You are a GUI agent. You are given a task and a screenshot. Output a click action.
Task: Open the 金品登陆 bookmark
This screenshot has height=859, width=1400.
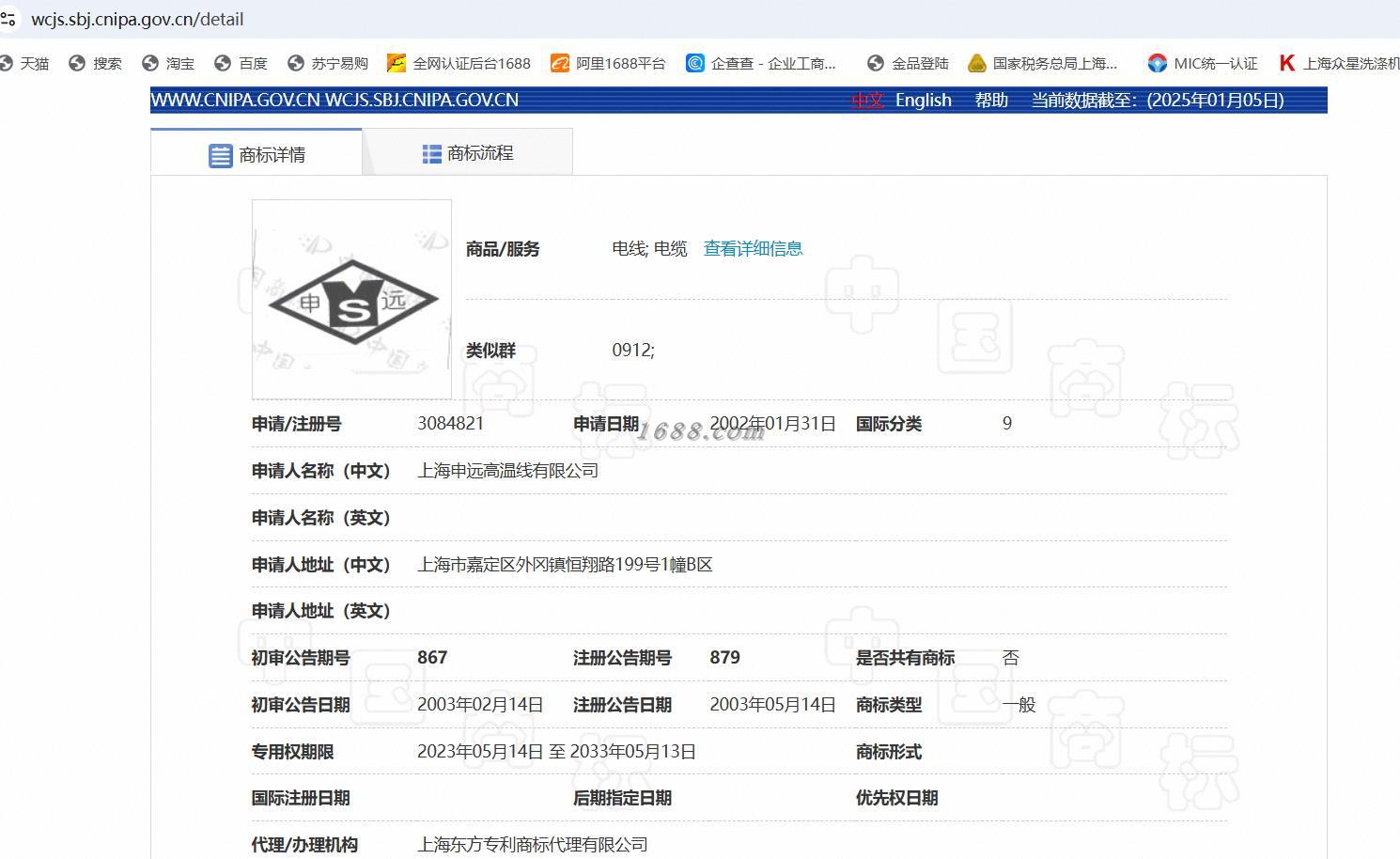[x=909, y=63]
